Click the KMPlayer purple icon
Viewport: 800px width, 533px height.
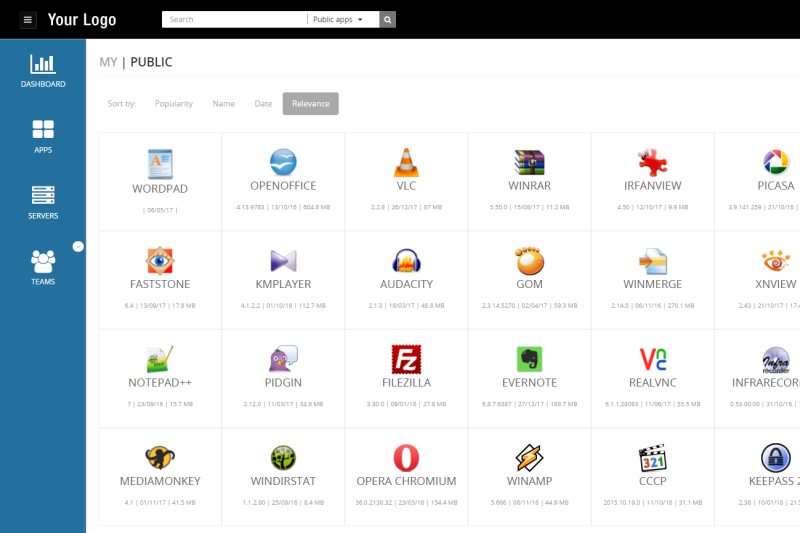pyautogui.click(x=283, y=261)
